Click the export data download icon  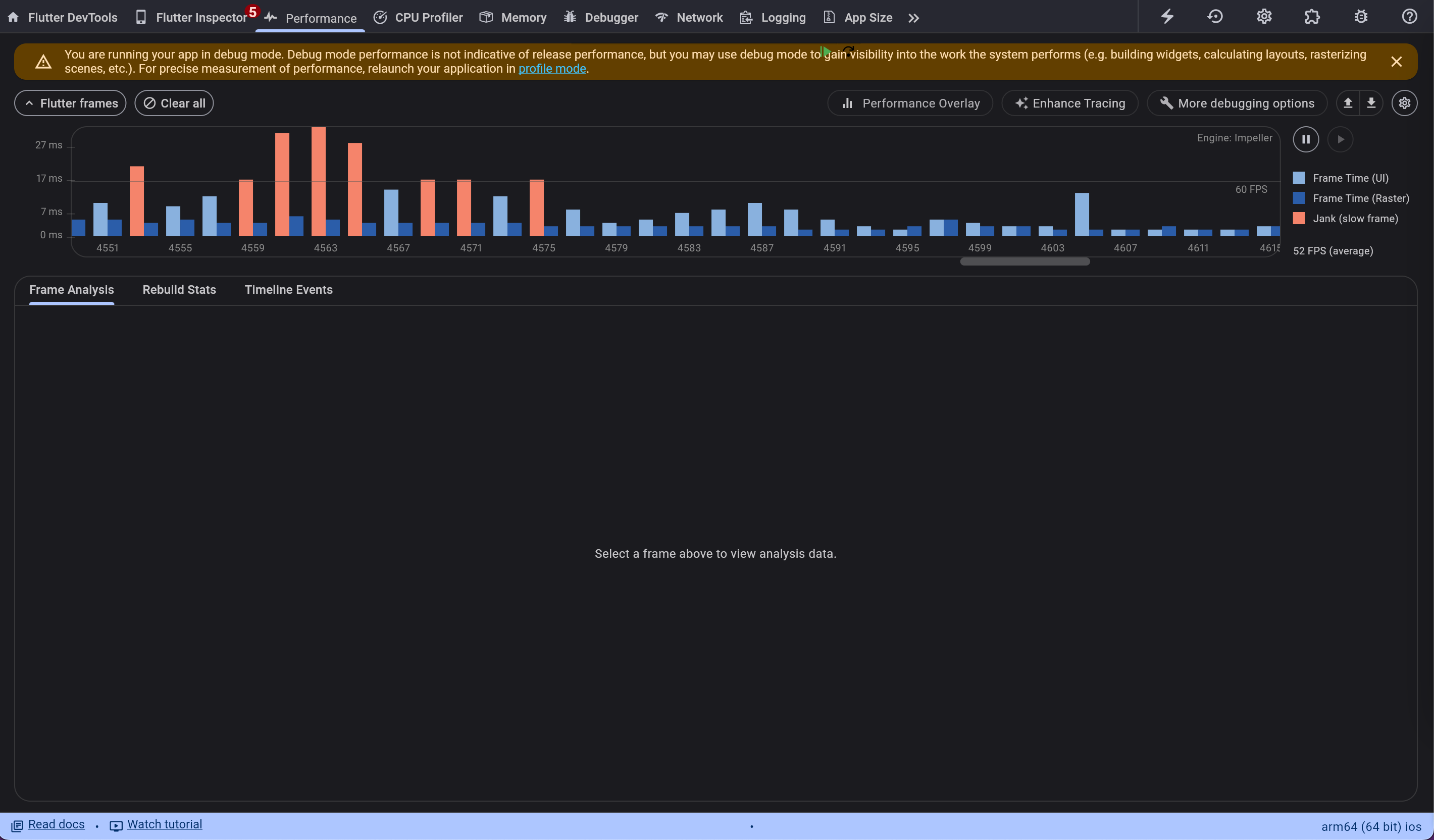1371,103
